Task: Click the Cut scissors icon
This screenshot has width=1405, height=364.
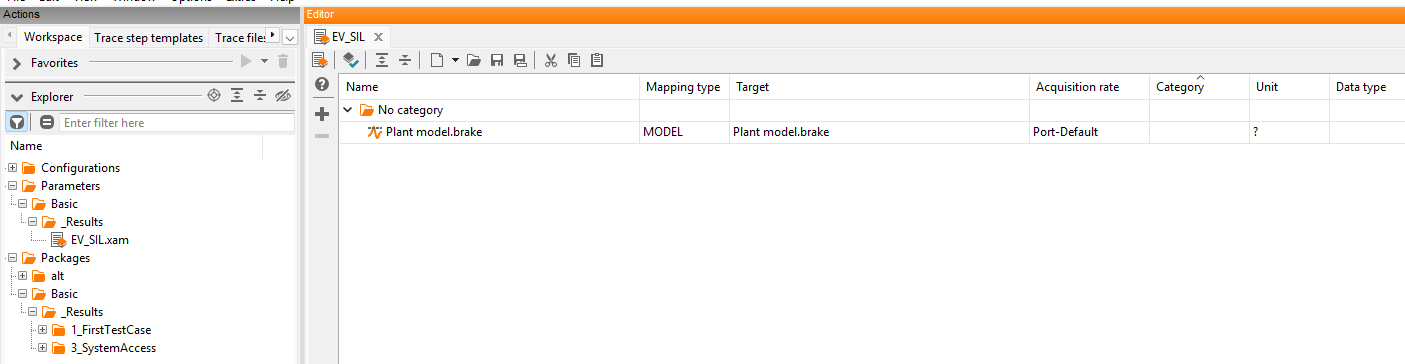Action: [550, 60]
